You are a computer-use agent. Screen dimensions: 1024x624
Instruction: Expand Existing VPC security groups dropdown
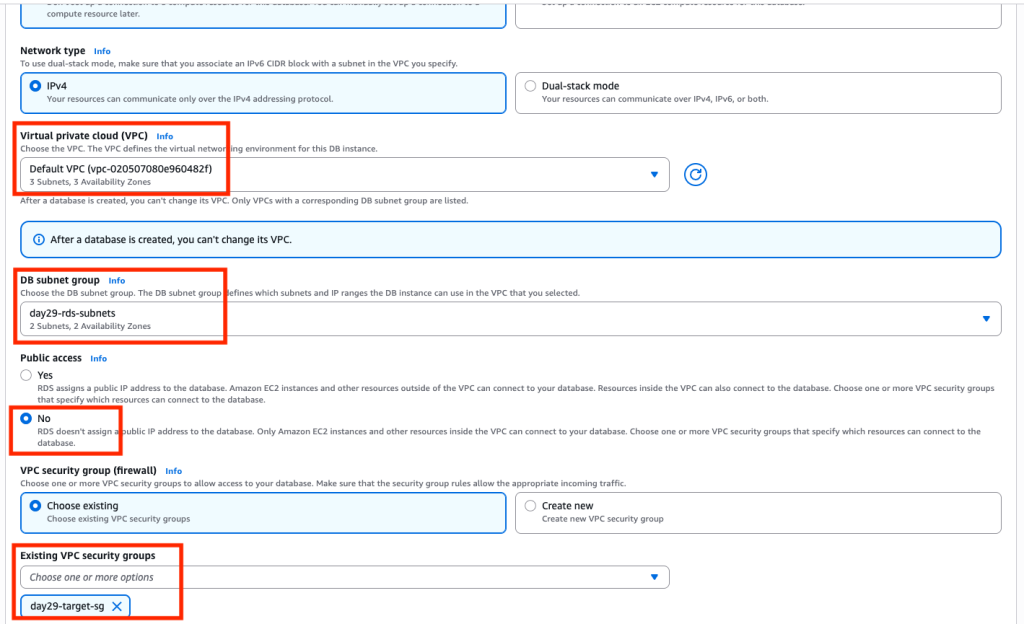pyautogui.click(x=345, y=577)
